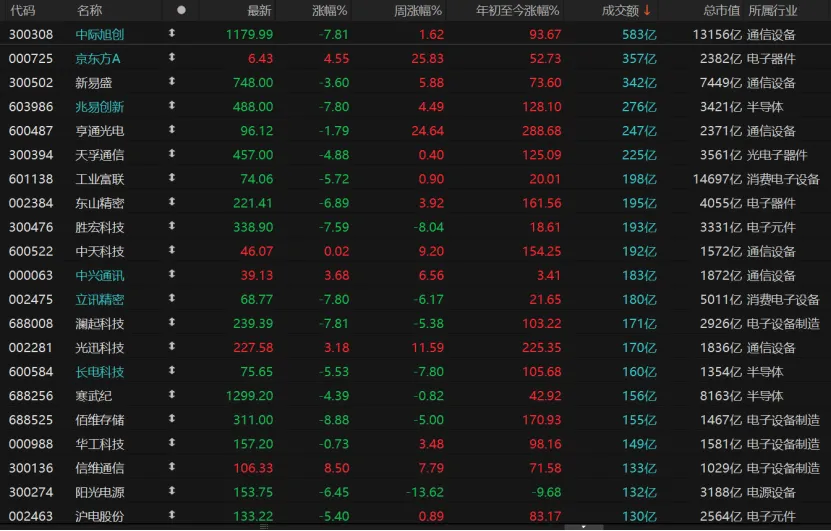Click the pin icon in 华工科技 row
The width and height of the screenshot is (831, 531).
click(x=172, y=443)
